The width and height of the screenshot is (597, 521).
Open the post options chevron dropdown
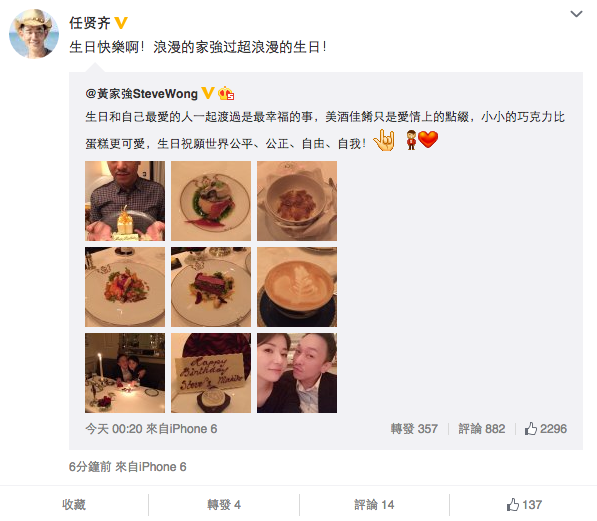click(x=576, y=14)
